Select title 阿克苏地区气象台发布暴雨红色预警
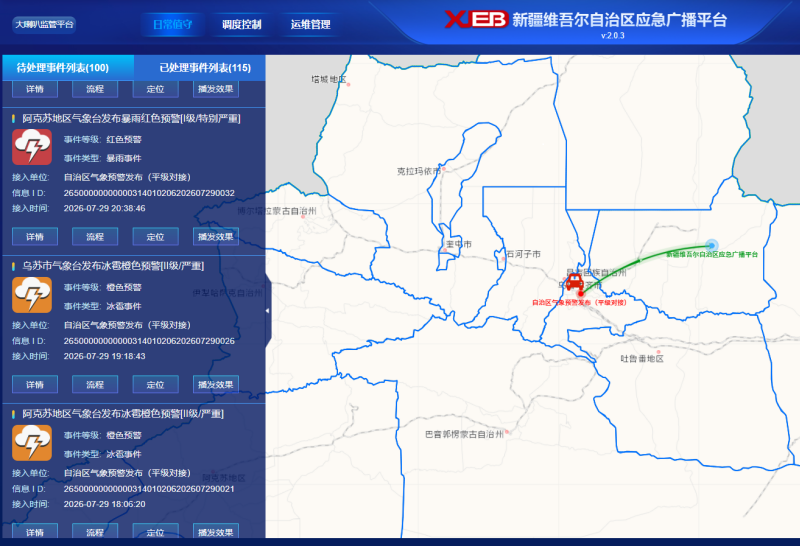The height and width of the screenshot is (546, 800). click(131, 118)
